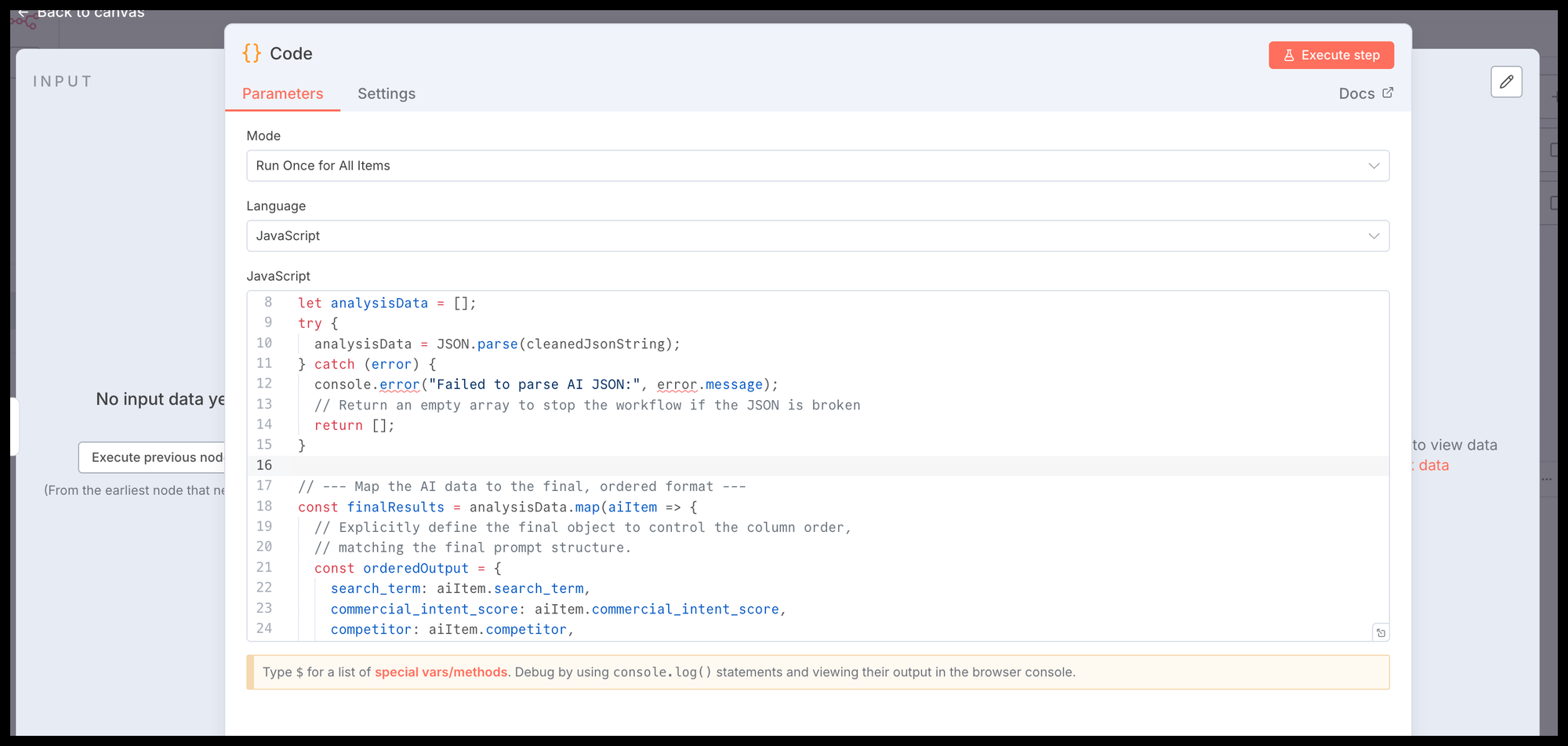Viewport: 1568px width, 746px height.
Task: Open the Mode dropdown
Action: tap(817, 166)
